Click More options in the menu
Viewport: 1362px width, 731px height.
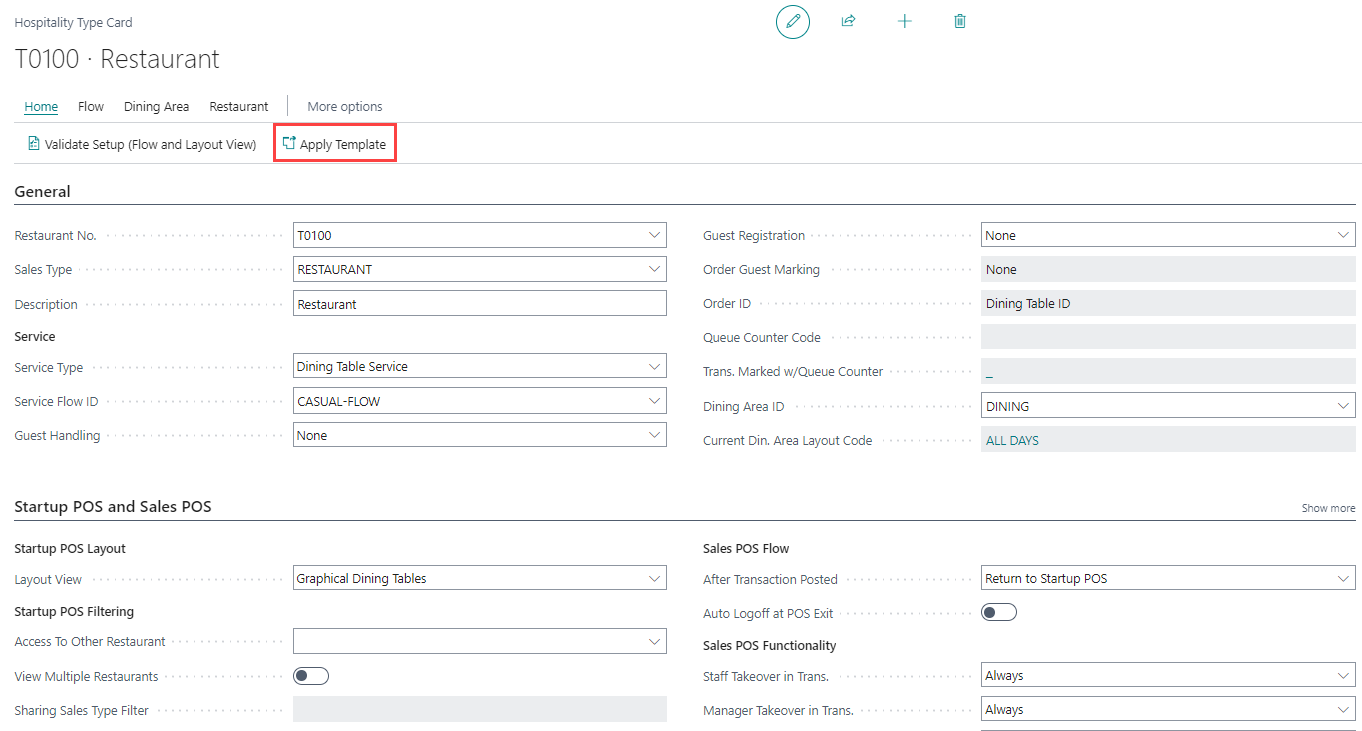coord(344,107)
